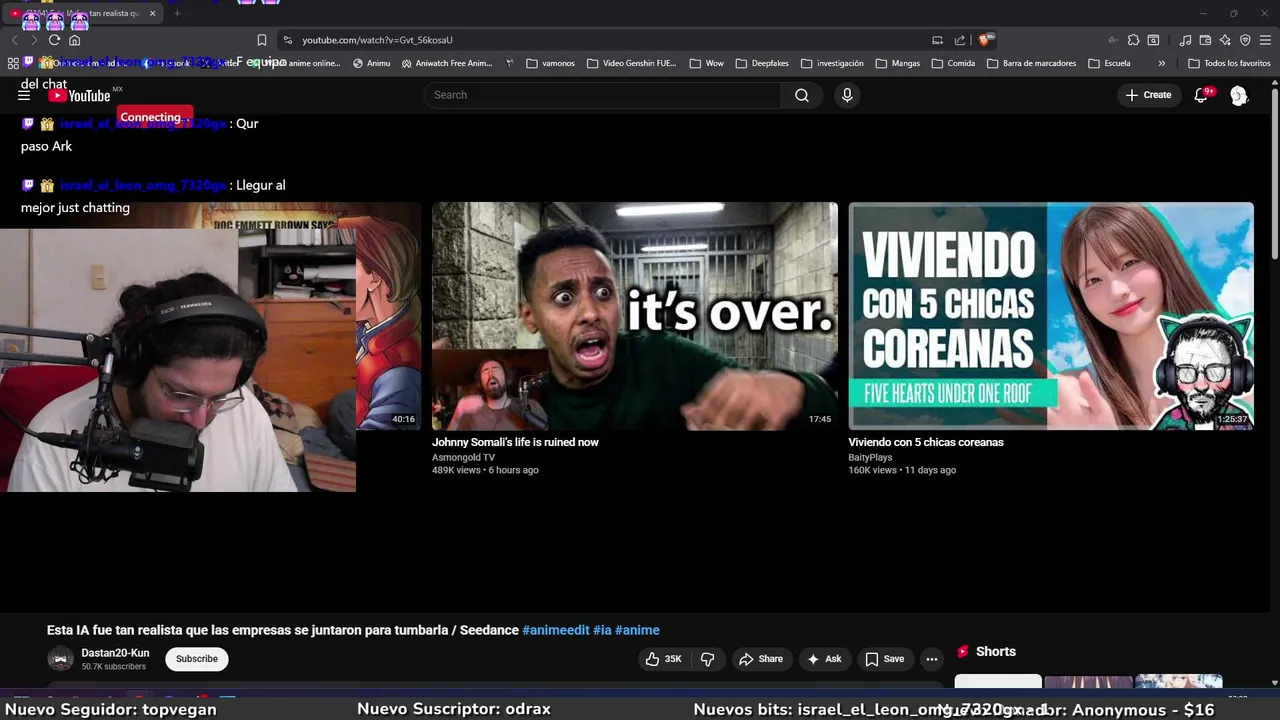
Task: Open the investigación bookmarks folder
Action: (x=832, y=63)
